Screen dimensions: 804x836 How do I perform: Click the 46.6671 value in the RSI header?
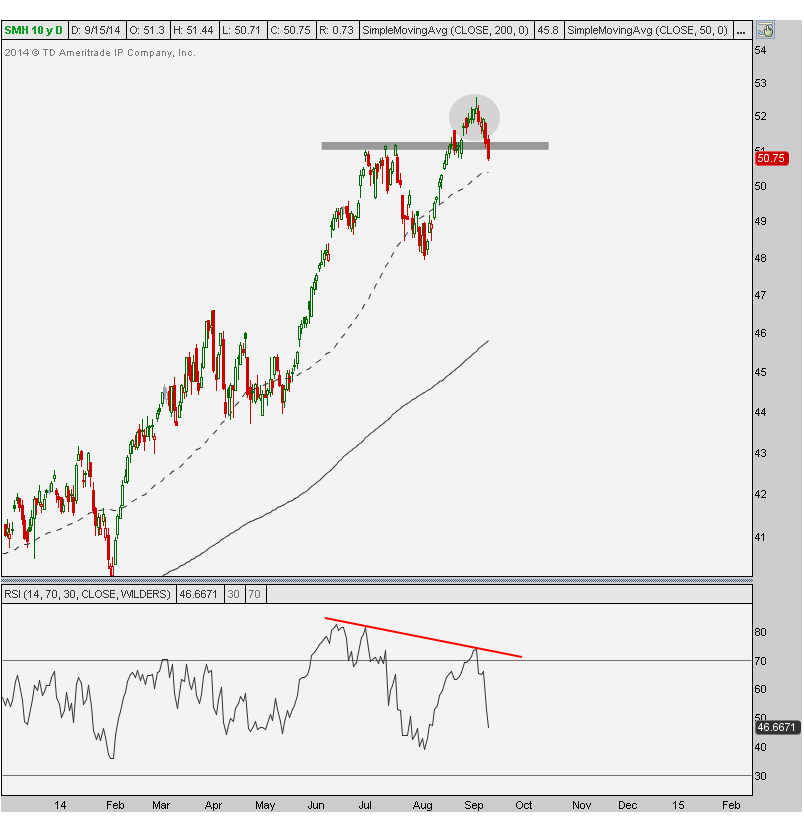pyautogui.click(x=198, y=594)
